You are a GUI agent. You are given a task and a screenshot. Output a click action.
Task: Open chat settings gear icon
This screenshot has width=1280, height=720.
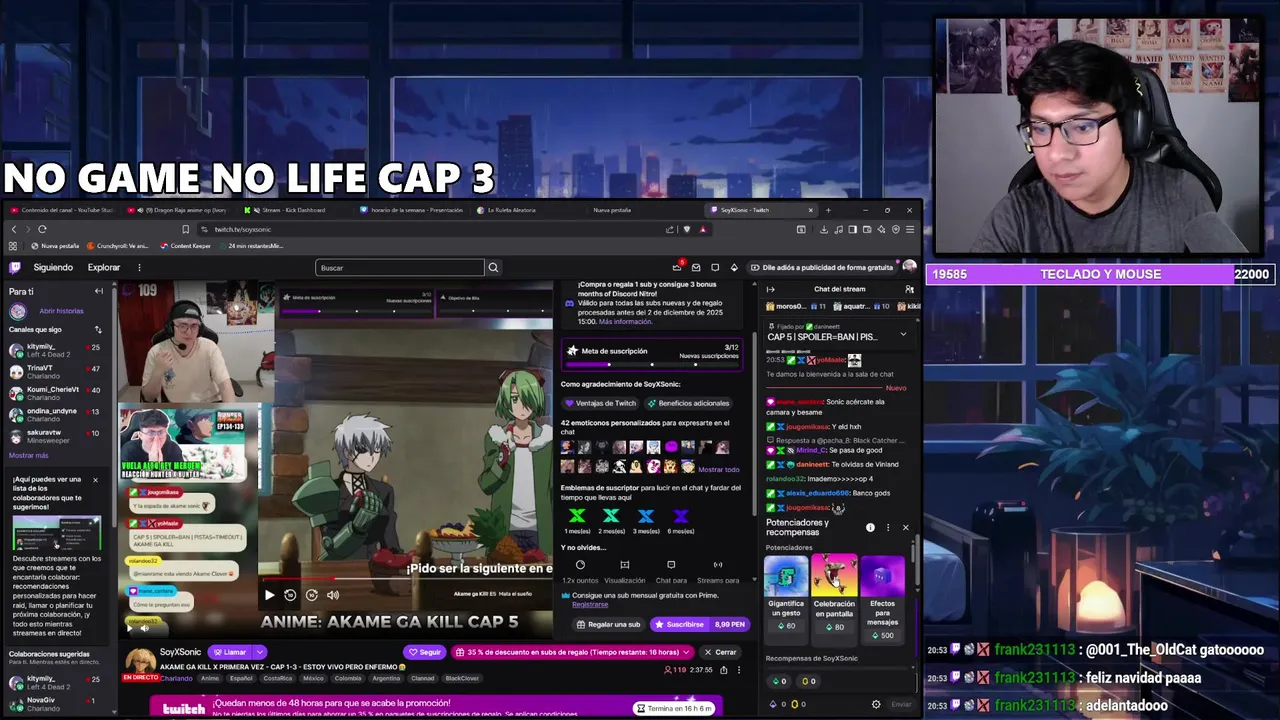tap(876, 704)
